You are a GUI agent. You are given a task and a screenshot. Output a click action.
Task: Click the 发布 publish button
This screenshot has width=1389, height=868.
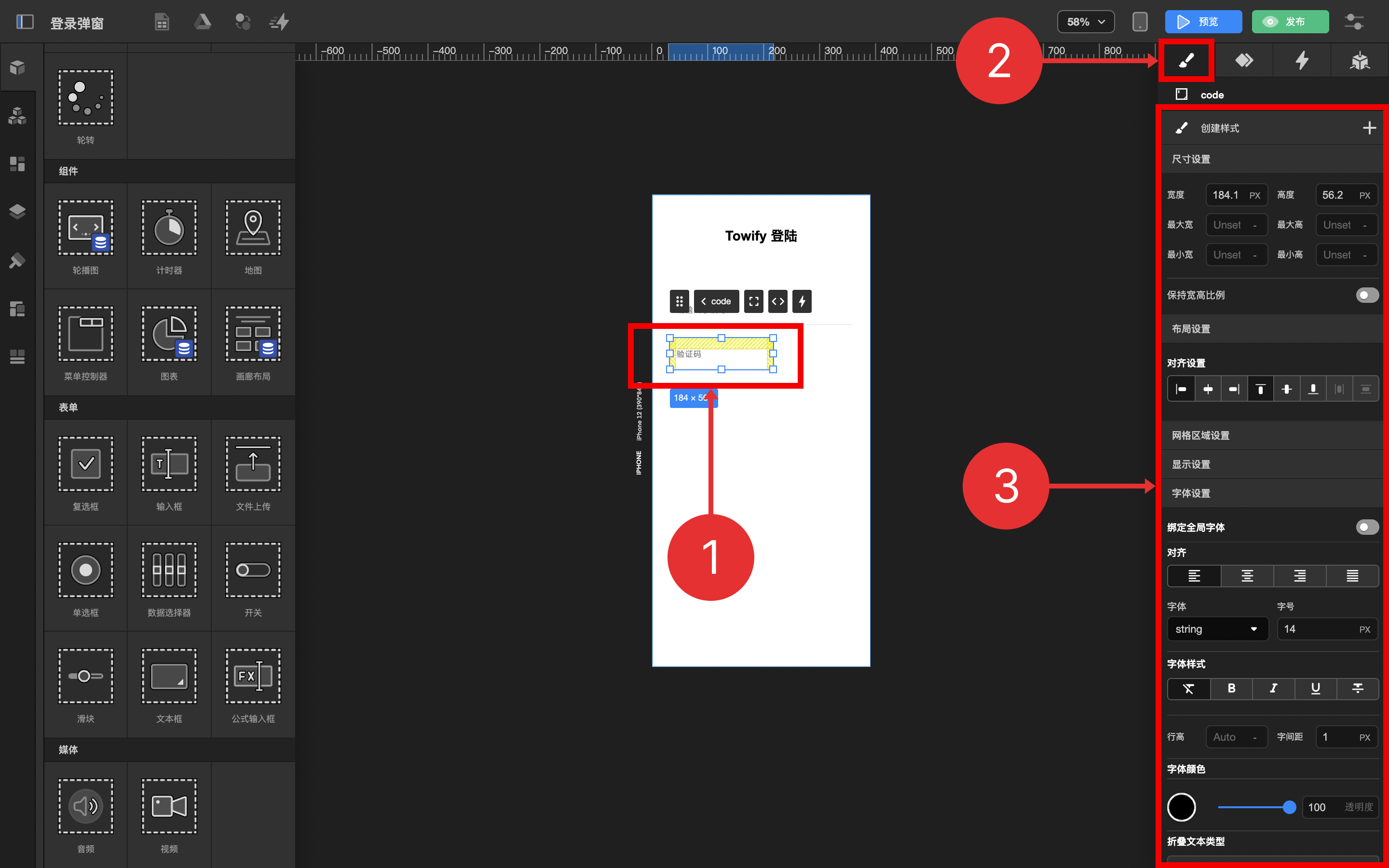(x=1290, y=22)
